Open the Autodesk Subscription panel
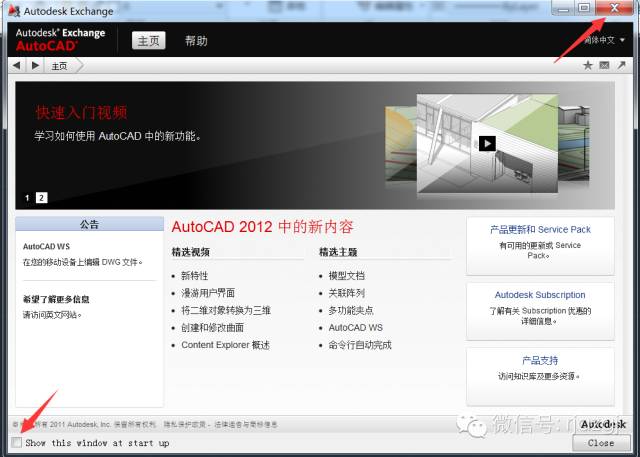Viewport: 640px width, 457px height. 540,295
